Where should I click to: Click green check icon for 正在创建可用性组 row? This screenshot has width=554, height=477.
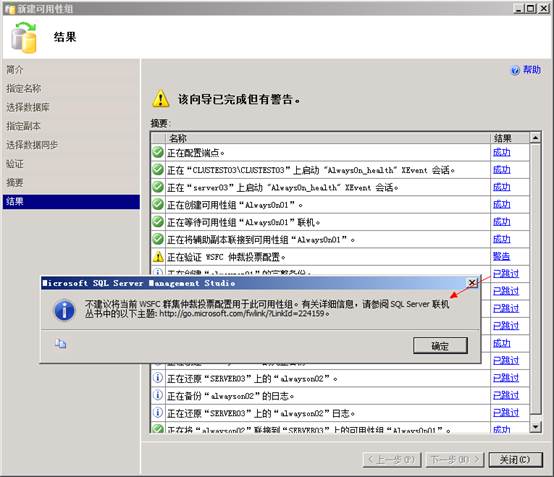[158, 204]
